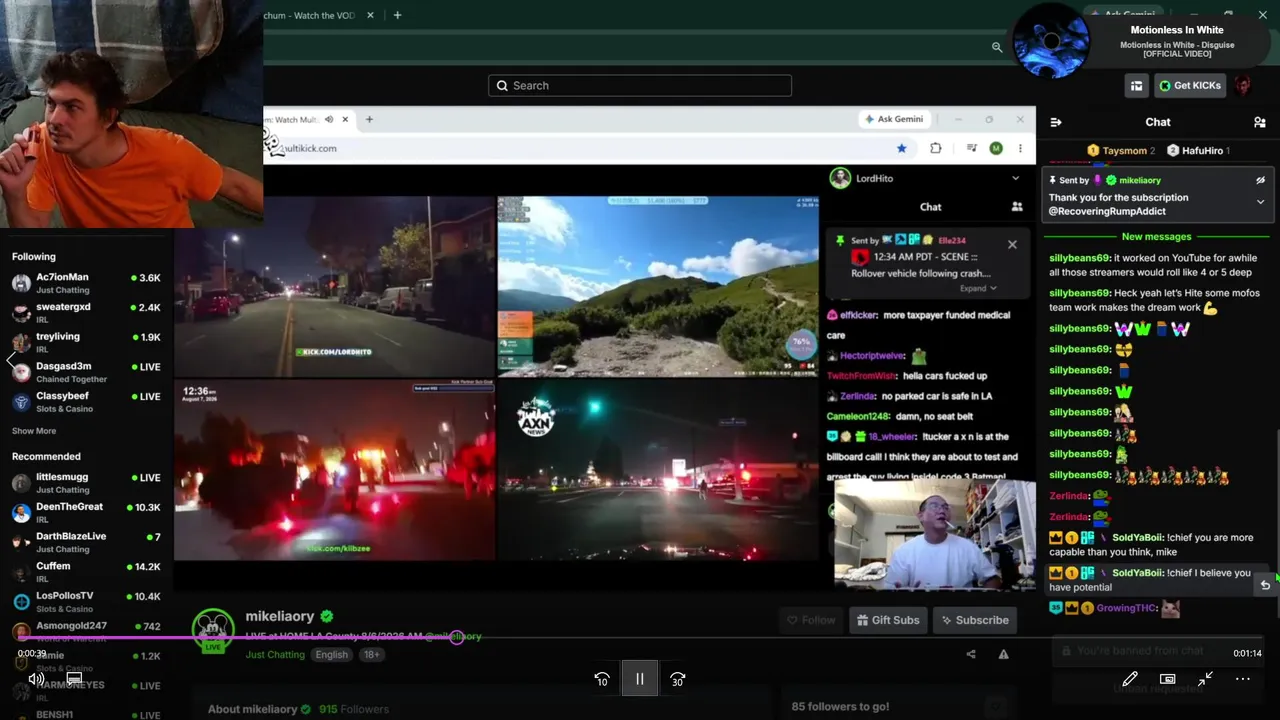Open the green M profile in inner browser
Image resolution: width=1280 pixels, height=720 pixels.
996,148
